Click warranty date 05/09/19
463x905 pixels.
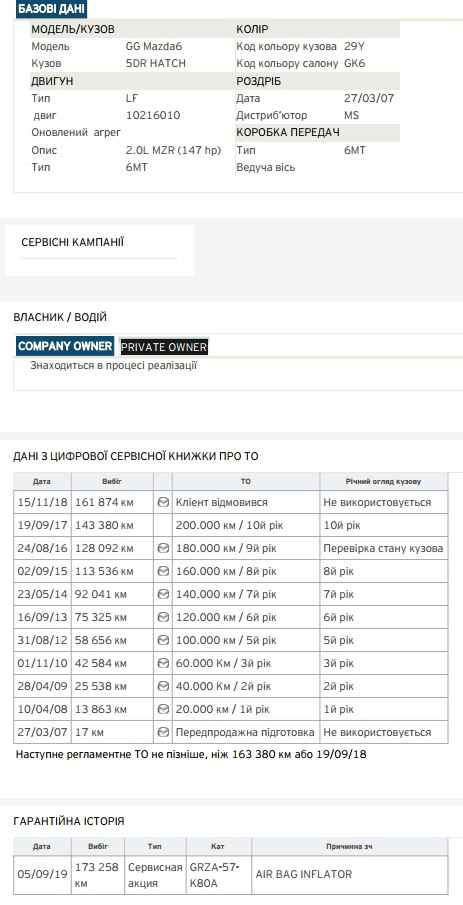click(42, 874)
